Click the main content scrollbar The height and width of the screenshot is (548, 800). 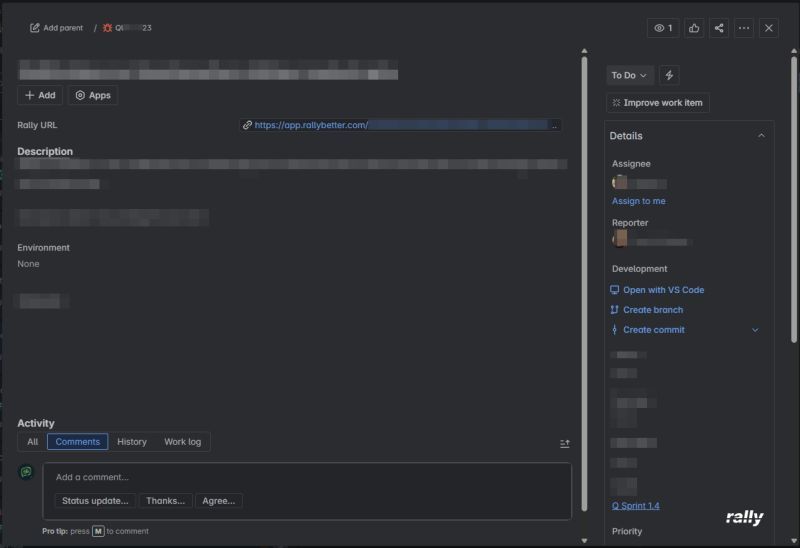pos(584,283)
